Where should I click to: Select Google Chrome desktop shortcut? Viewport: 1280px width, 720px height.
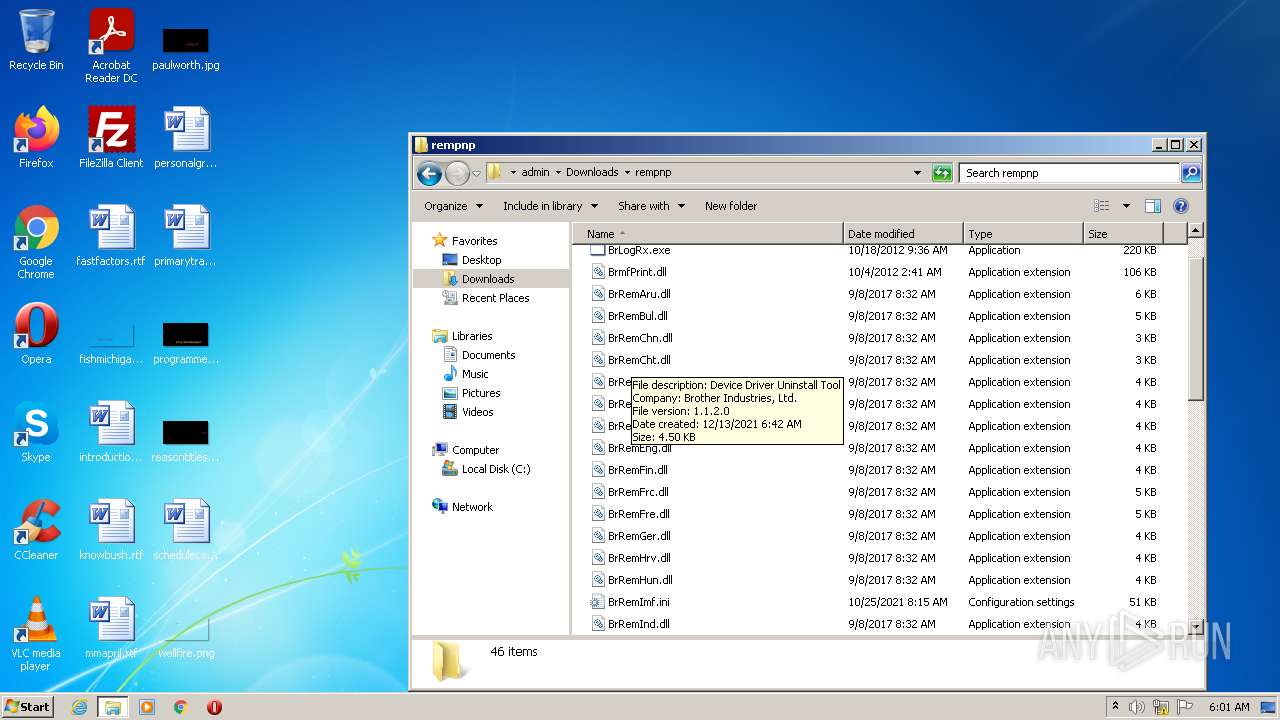point(36,242)
